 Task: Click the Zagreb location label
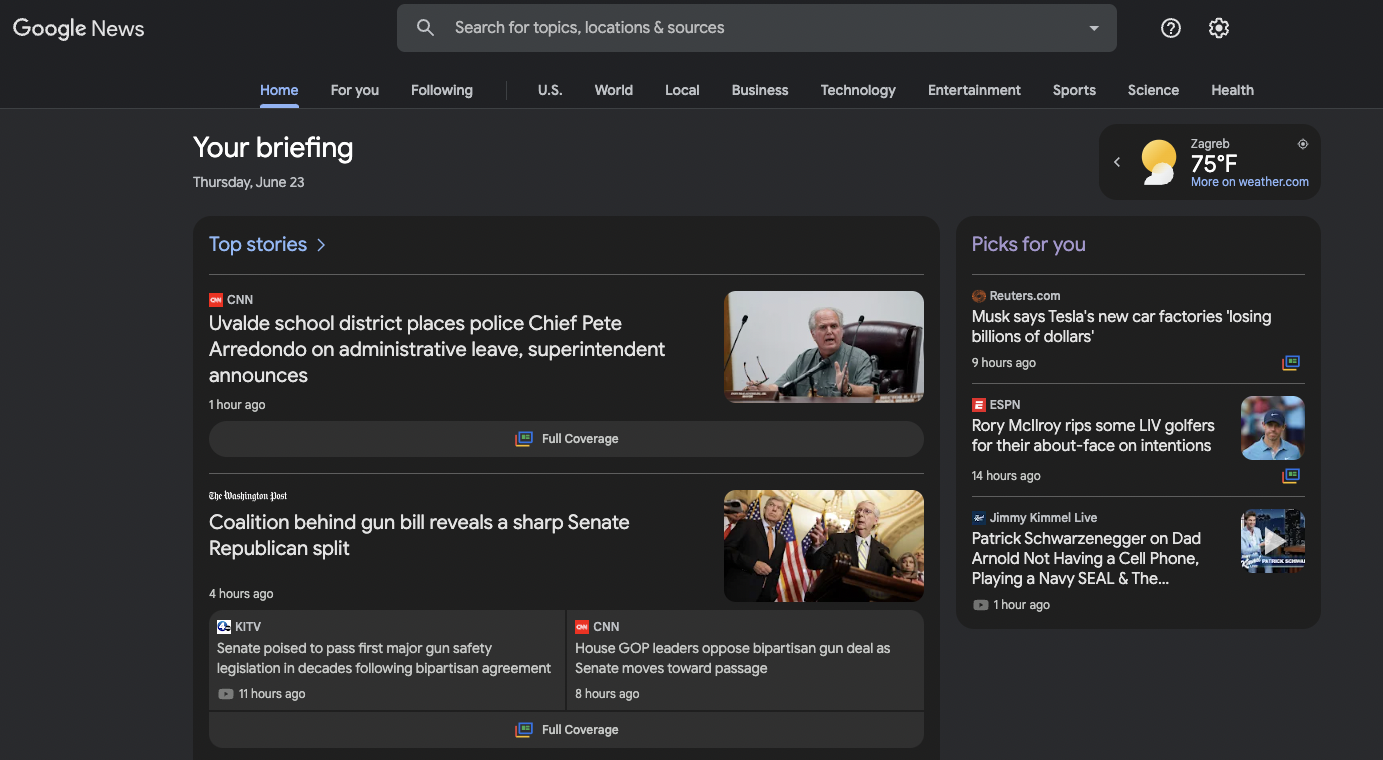[x=1210, y=144]
